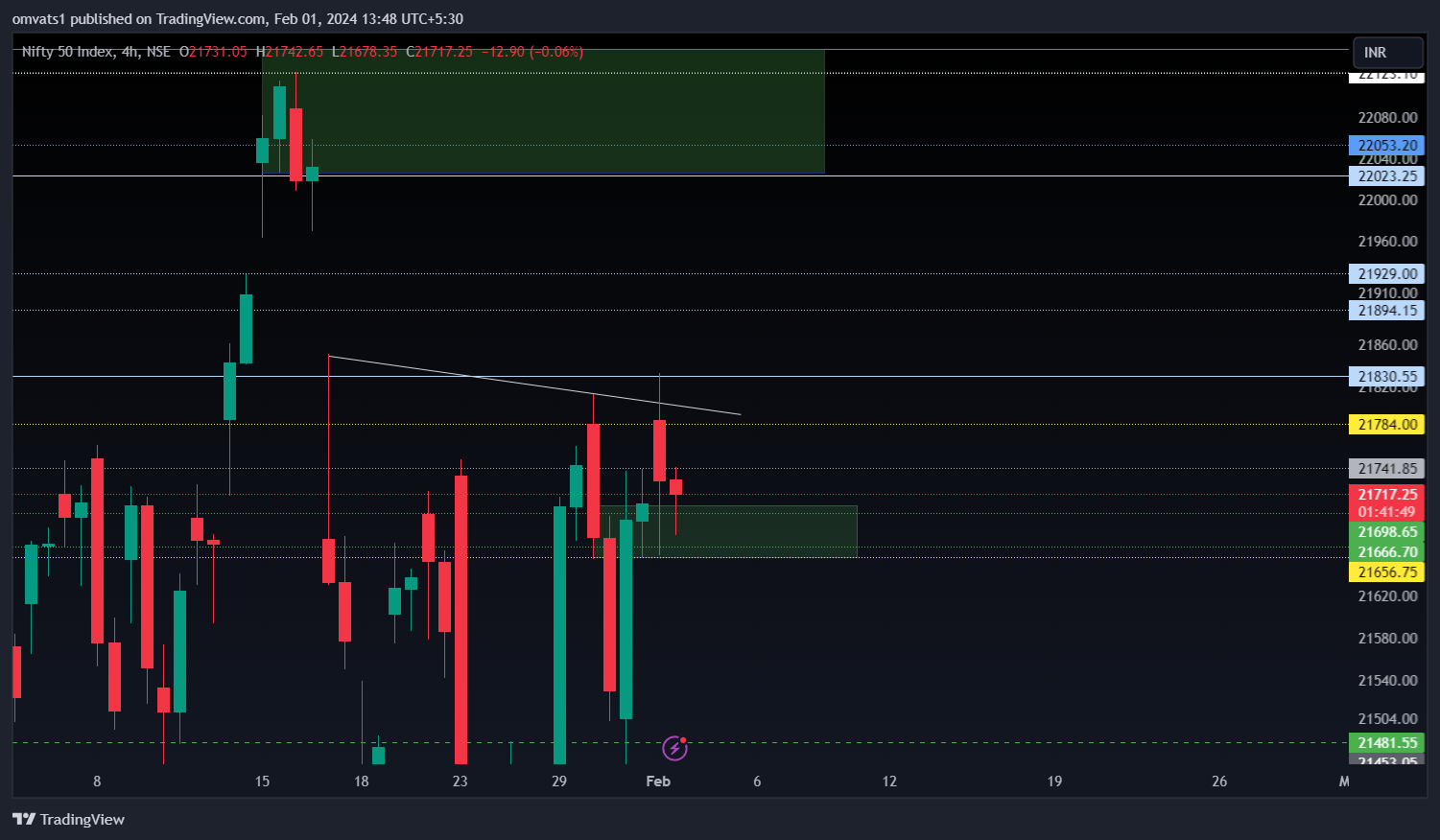Click the 01:41:49 countdown timer label
1440x840 pixels.
coord(1386,513)
